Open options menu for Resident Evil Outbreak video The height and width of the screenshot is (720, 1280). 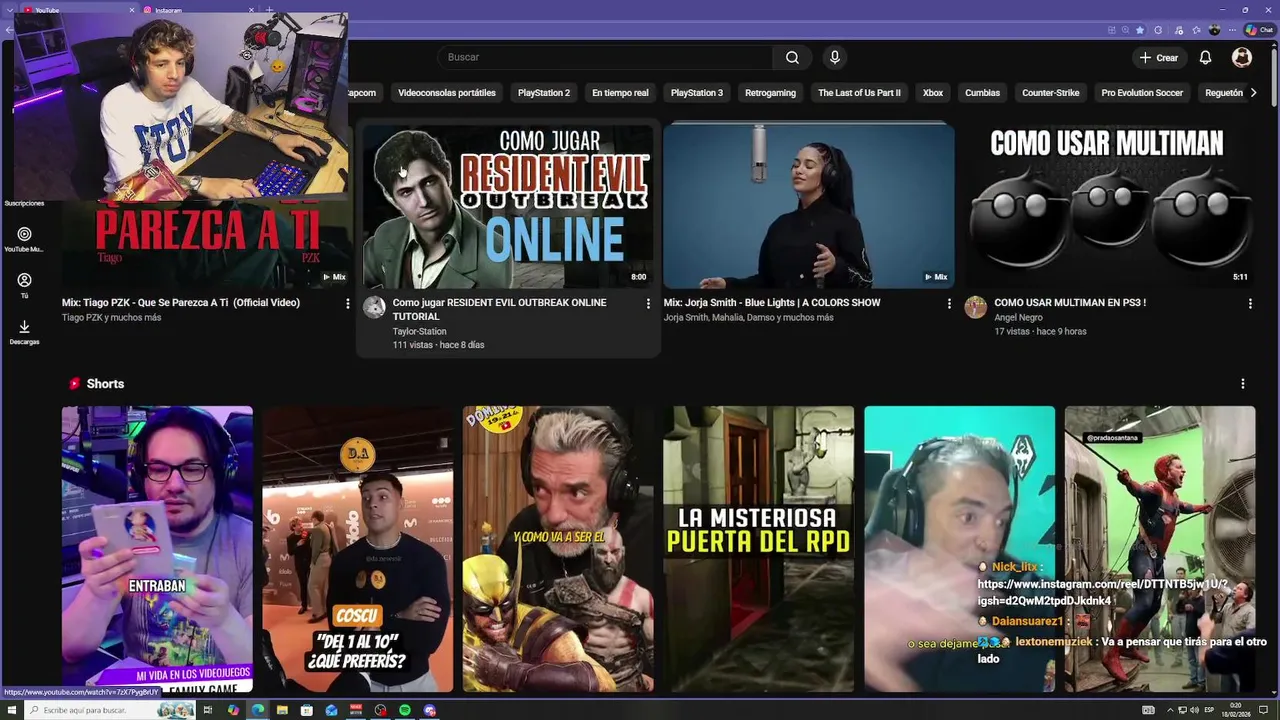tap(648, 303)
